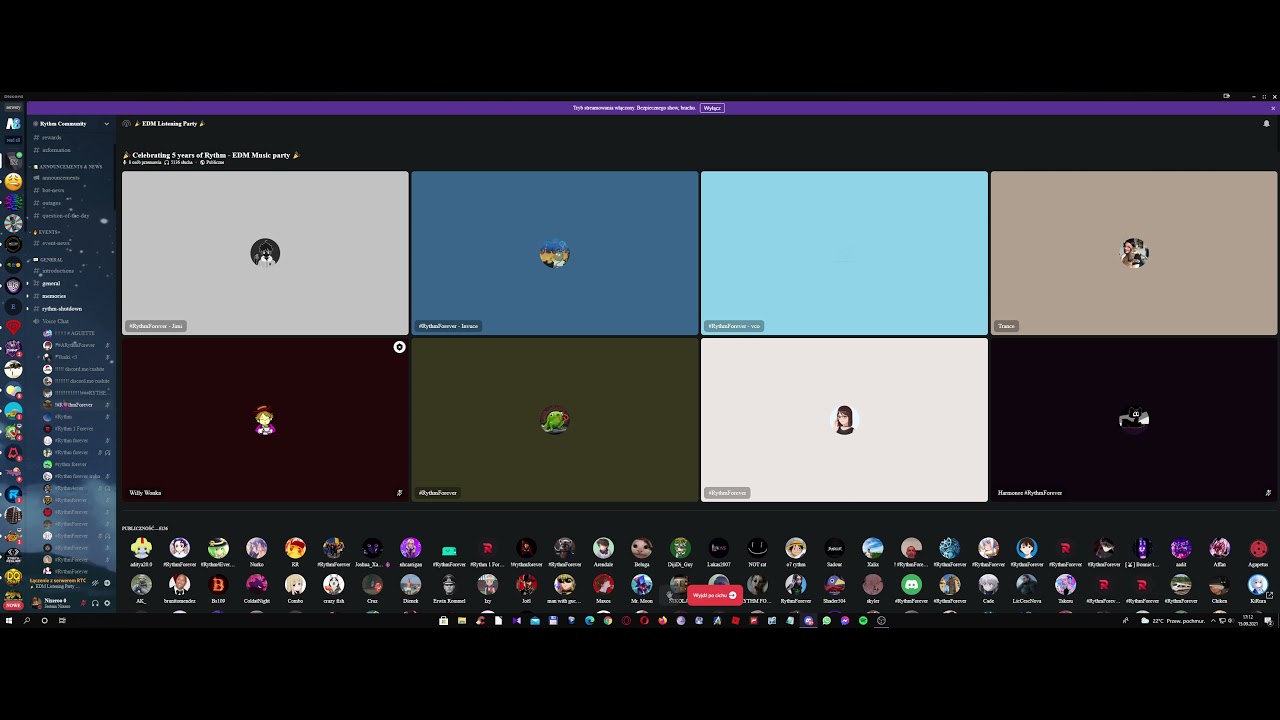The width and height of the screenshot is (1280, 720).
Task: Click audience member Mr. Moon avatar
Action: [641, 584]
